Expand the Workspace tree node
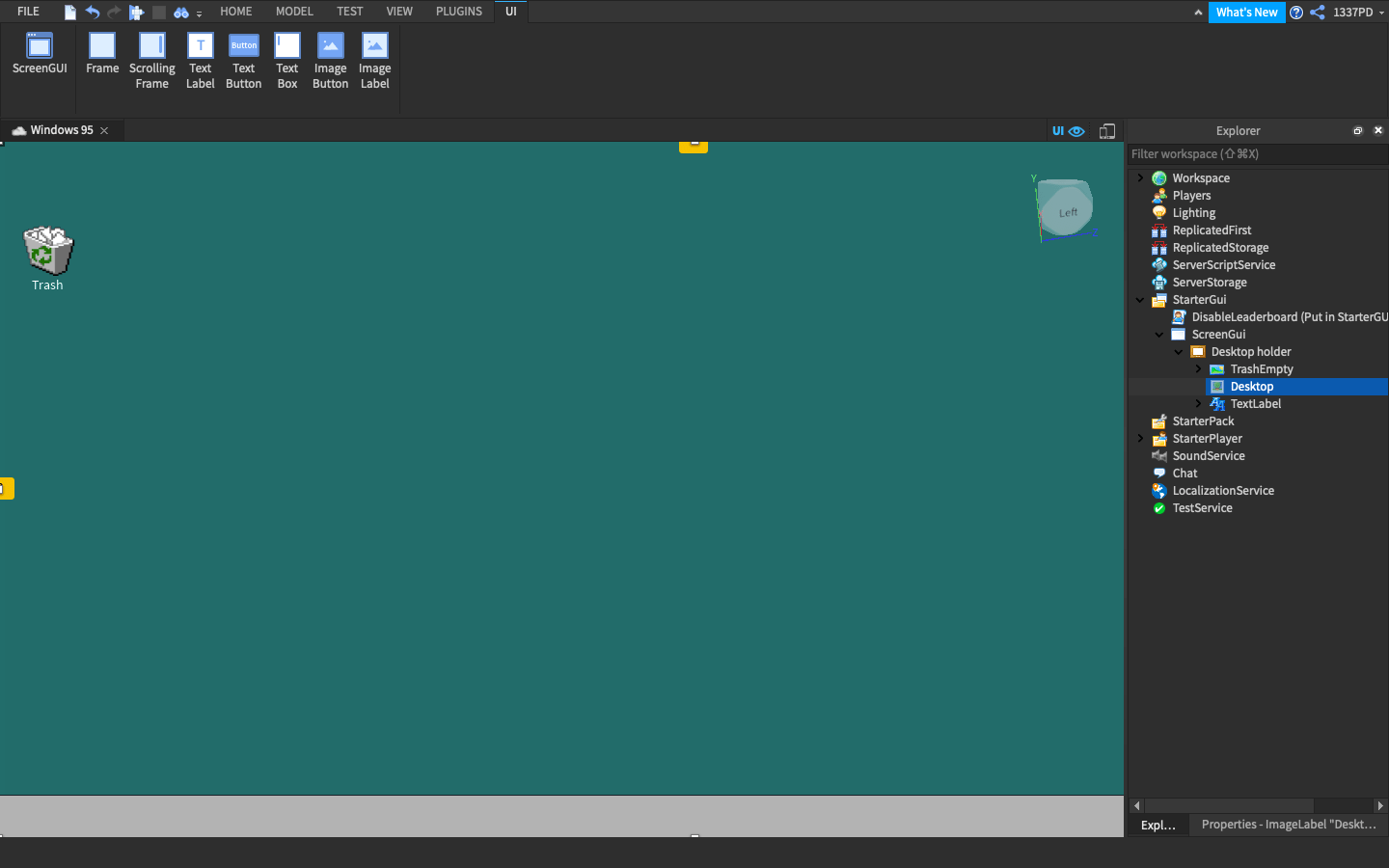The image size is (1389, 868). pyautogui.click(x=1141, y=177)
